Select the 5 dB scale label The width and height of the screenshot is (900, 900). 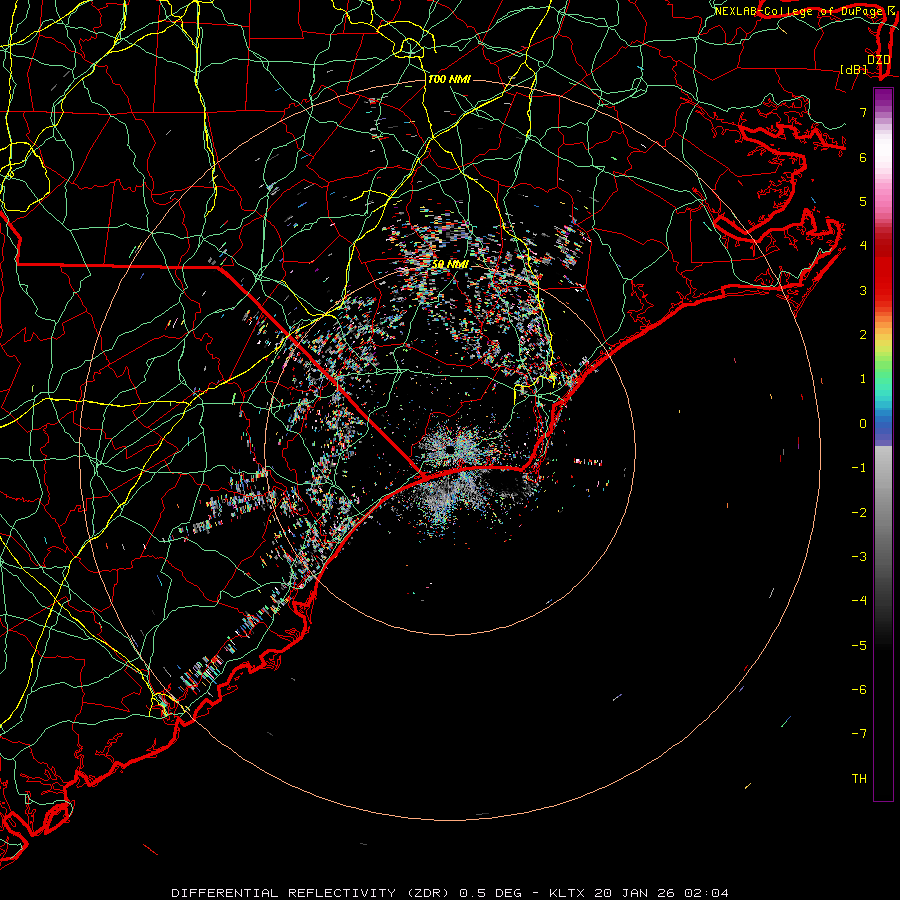point(863,201)
